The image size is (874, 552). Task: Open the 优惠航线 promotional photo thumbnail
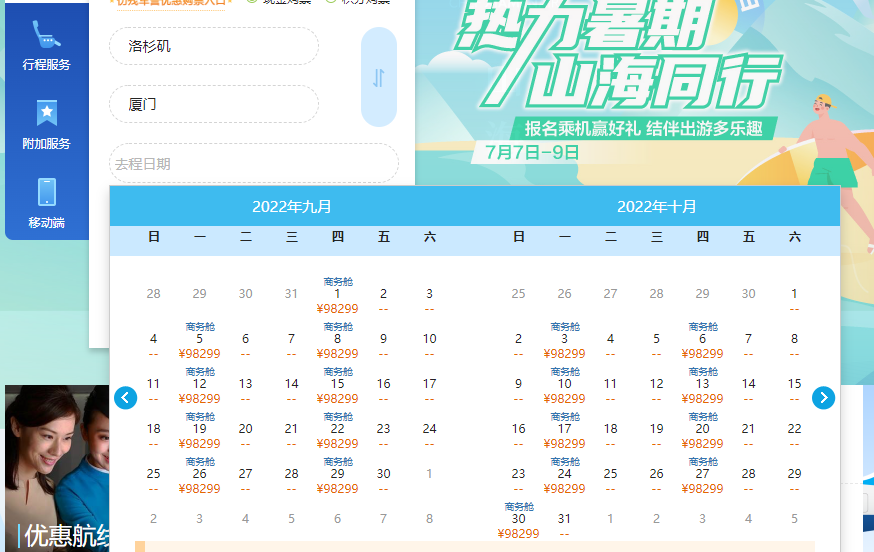point(57,468)
